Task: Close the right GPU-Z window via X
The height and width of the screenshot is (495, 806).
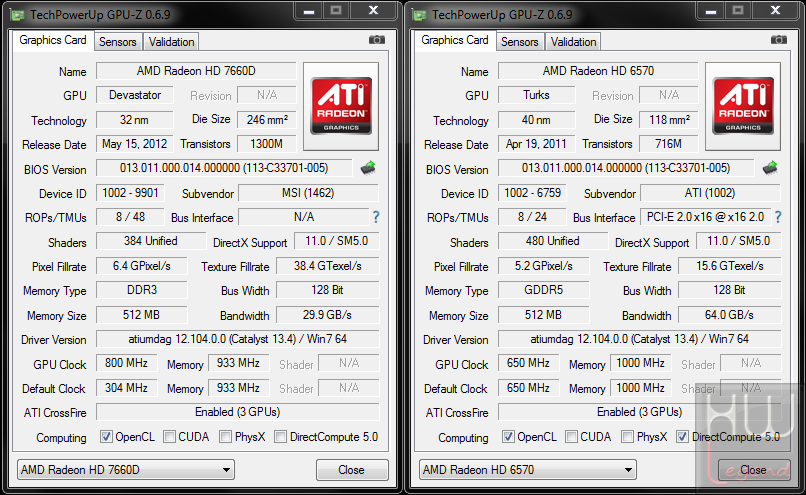Action: (x=776, y=11)
